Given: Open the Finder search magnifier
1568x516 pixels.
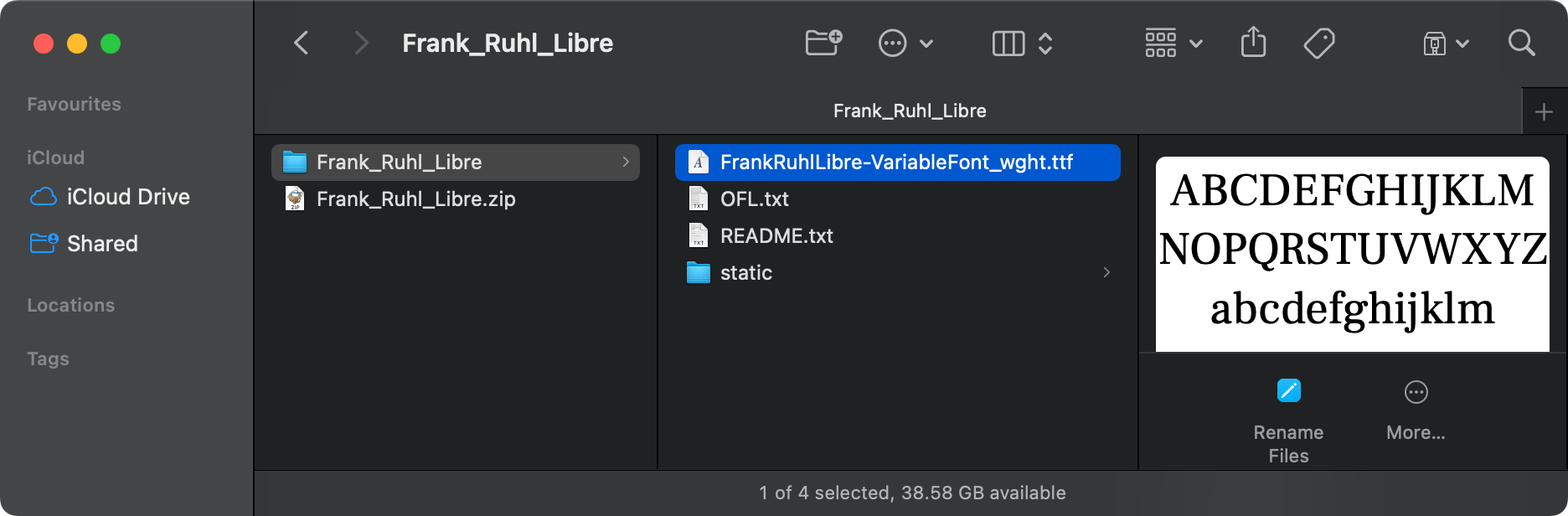Looking at the screenshot, I should (1521, 43).
